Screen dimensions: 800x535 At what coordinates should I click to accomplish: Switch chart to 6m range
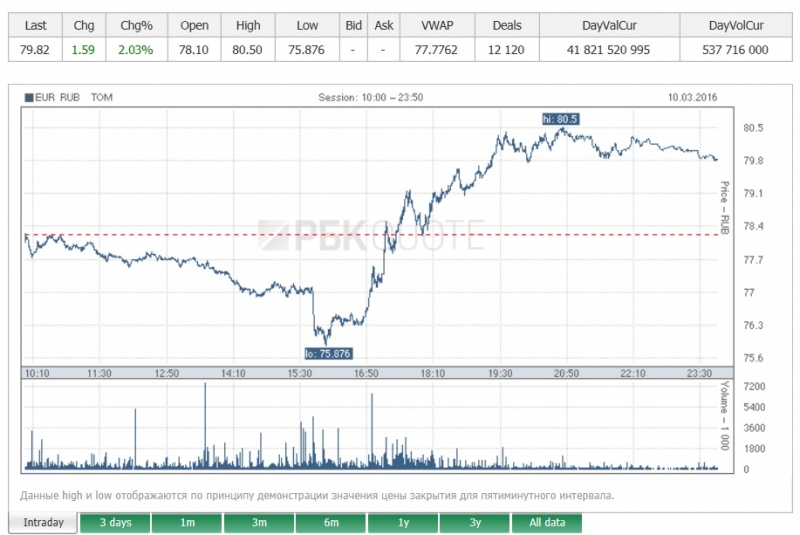click(x=331, y=523)
